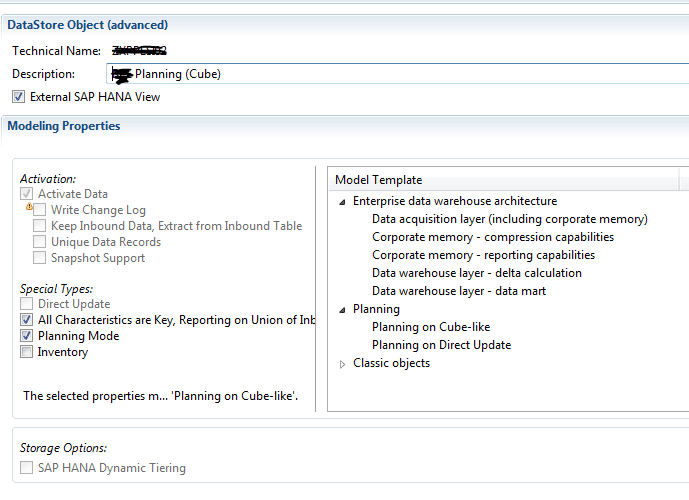The height and width of the screenshot is (500, 689).
Task: Check the Write Change Log box
Action: pos(40,210)
